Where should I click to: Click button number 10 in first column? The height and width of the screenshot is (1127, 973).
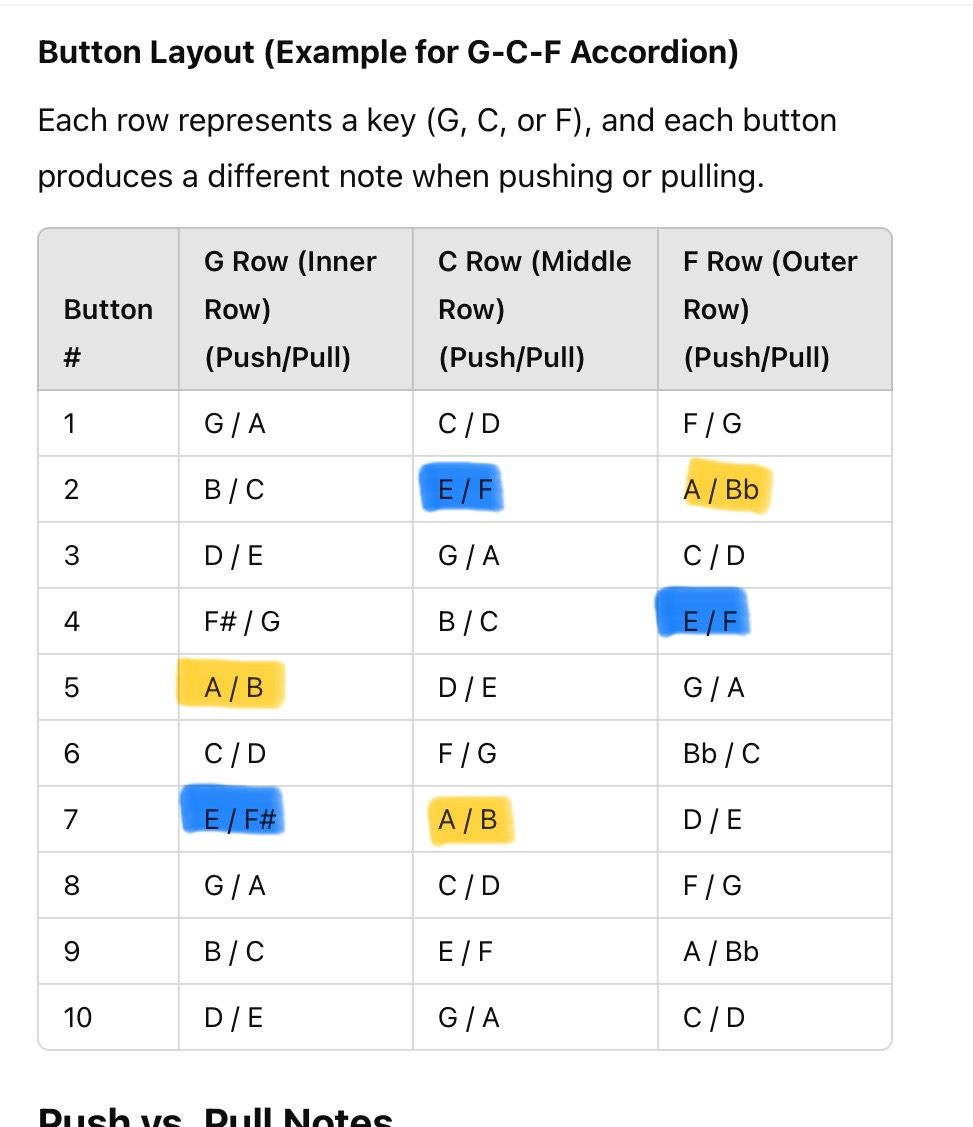coord(77,1018)
